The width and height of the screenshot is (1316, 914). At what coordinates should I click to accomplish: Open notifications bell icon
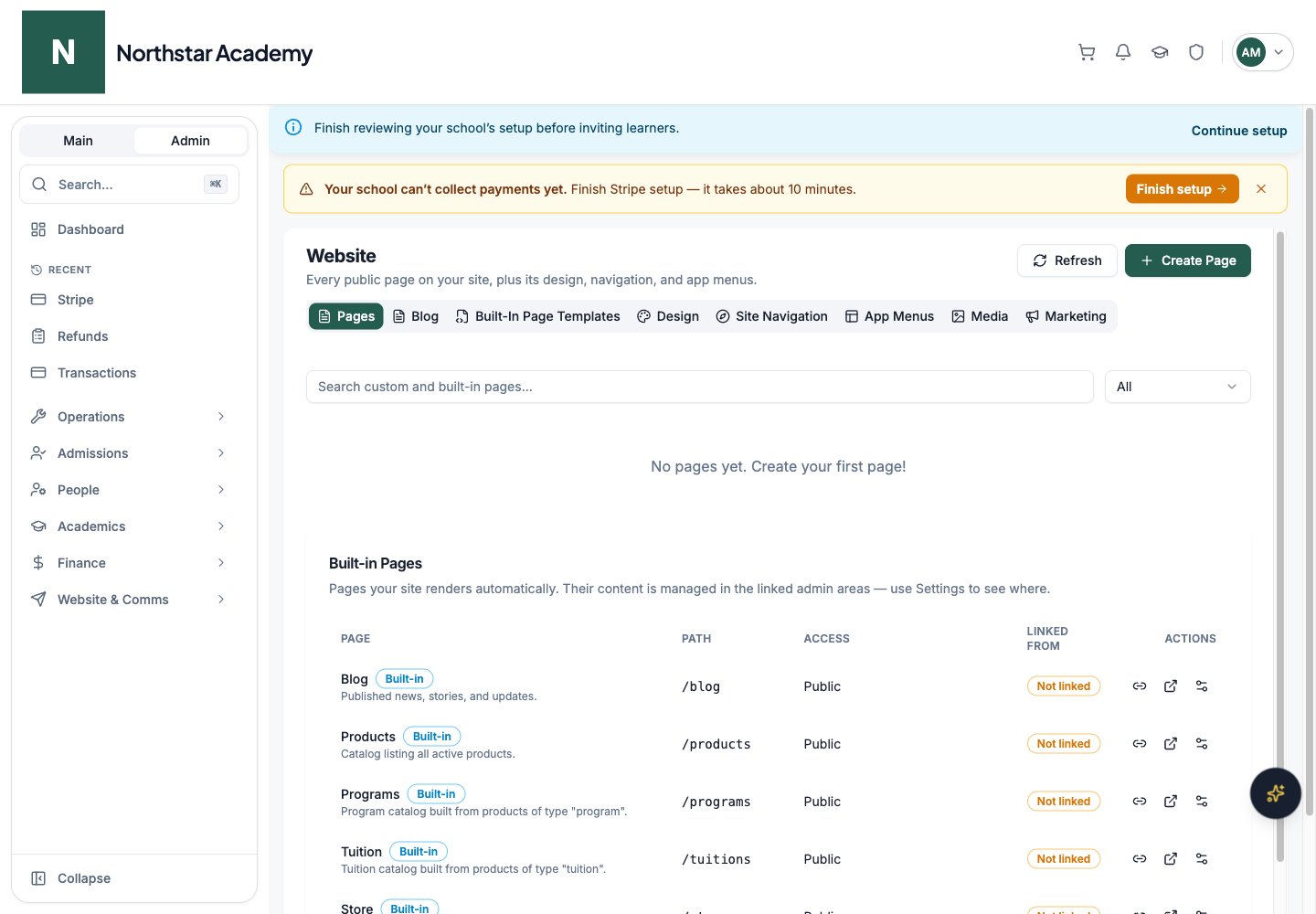click(1123, 52)
